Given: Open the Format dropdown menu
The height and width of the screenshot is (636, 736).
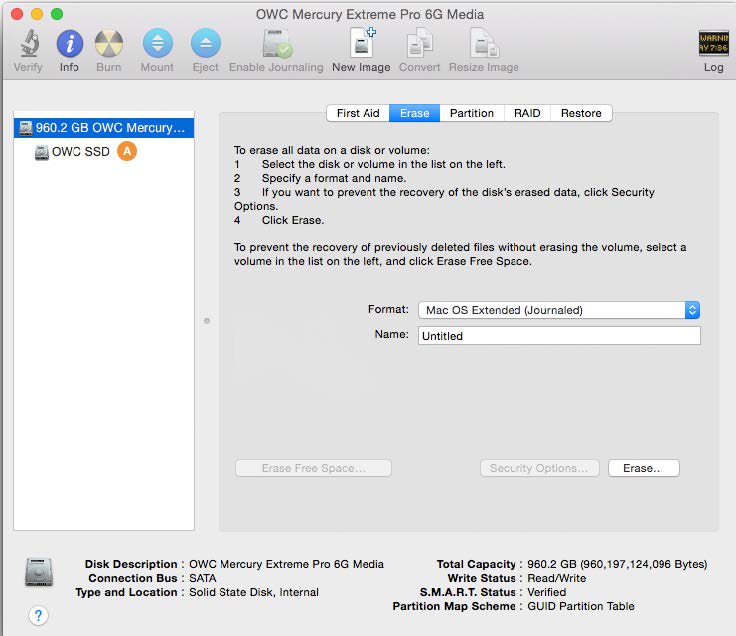Looking at the screenshot, I should point(559,310).
